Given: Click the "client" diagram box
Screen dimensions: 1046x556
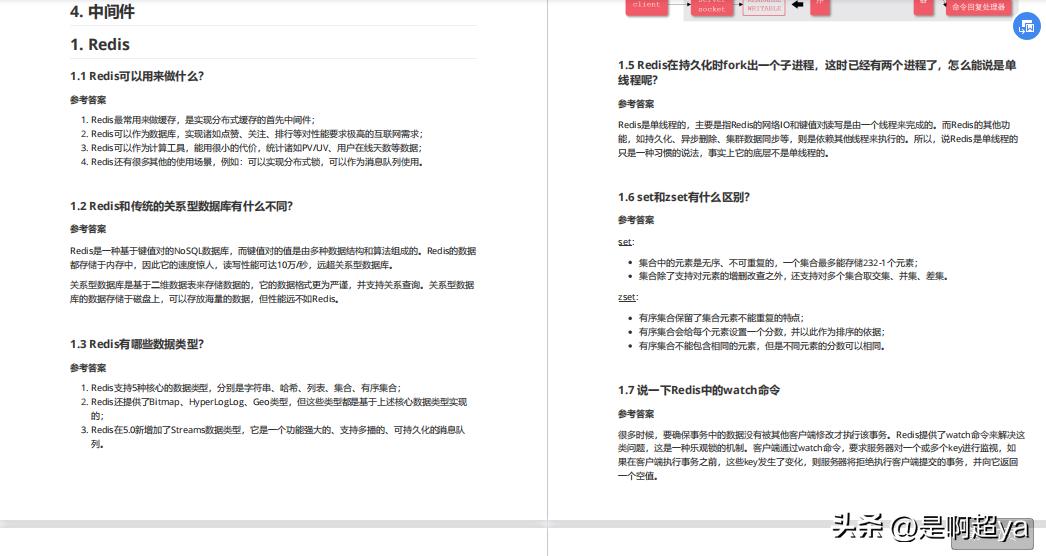Looking at the screenshot, I should coord(646,5).
